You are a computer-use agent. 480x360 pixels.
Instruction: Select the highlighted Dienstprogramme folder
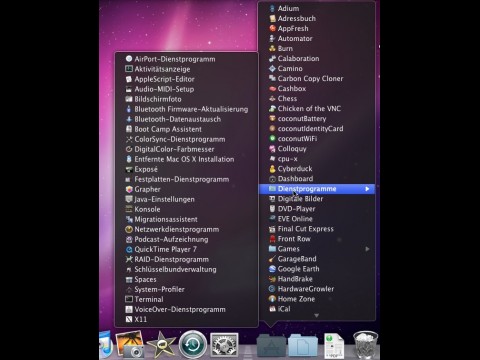click(317, 189)
